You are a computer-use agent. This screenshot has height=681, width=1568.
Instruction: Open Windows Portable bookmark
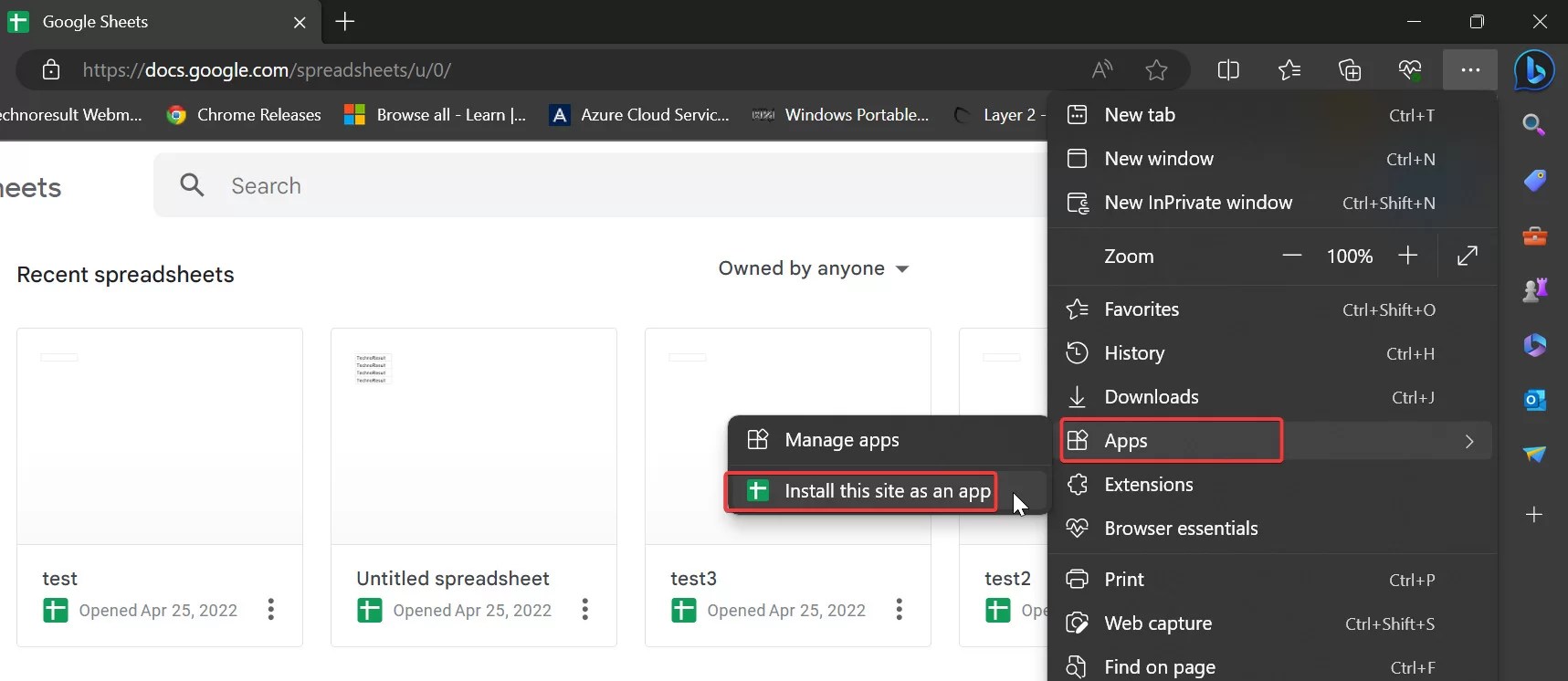(840, 115)
